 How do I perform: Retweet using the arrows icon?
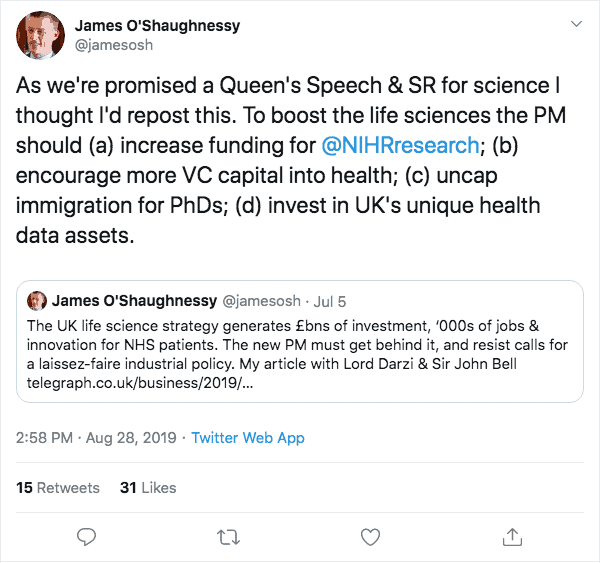click(228, 536)
